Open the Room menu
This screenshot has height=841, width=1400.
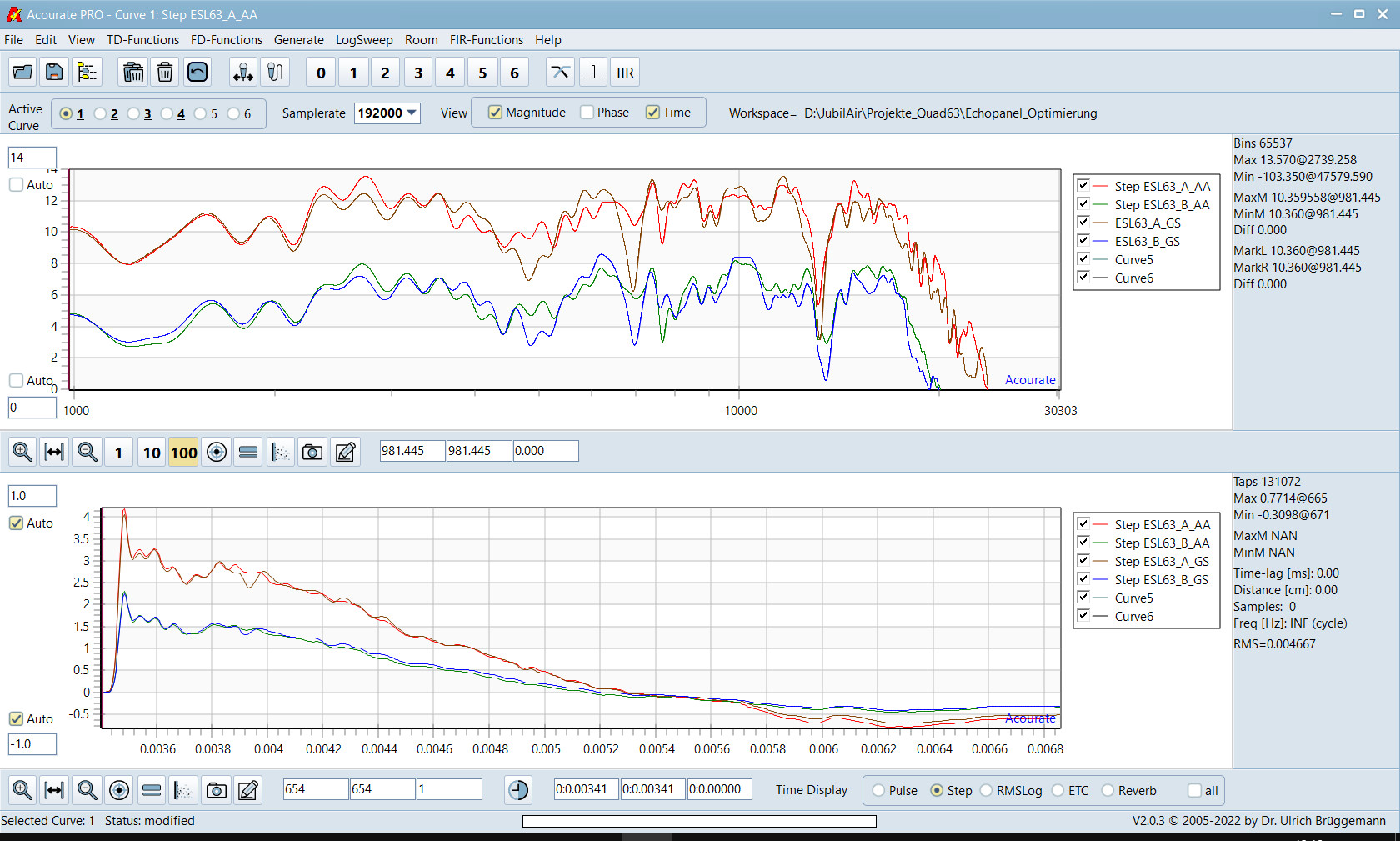(421, 40)
